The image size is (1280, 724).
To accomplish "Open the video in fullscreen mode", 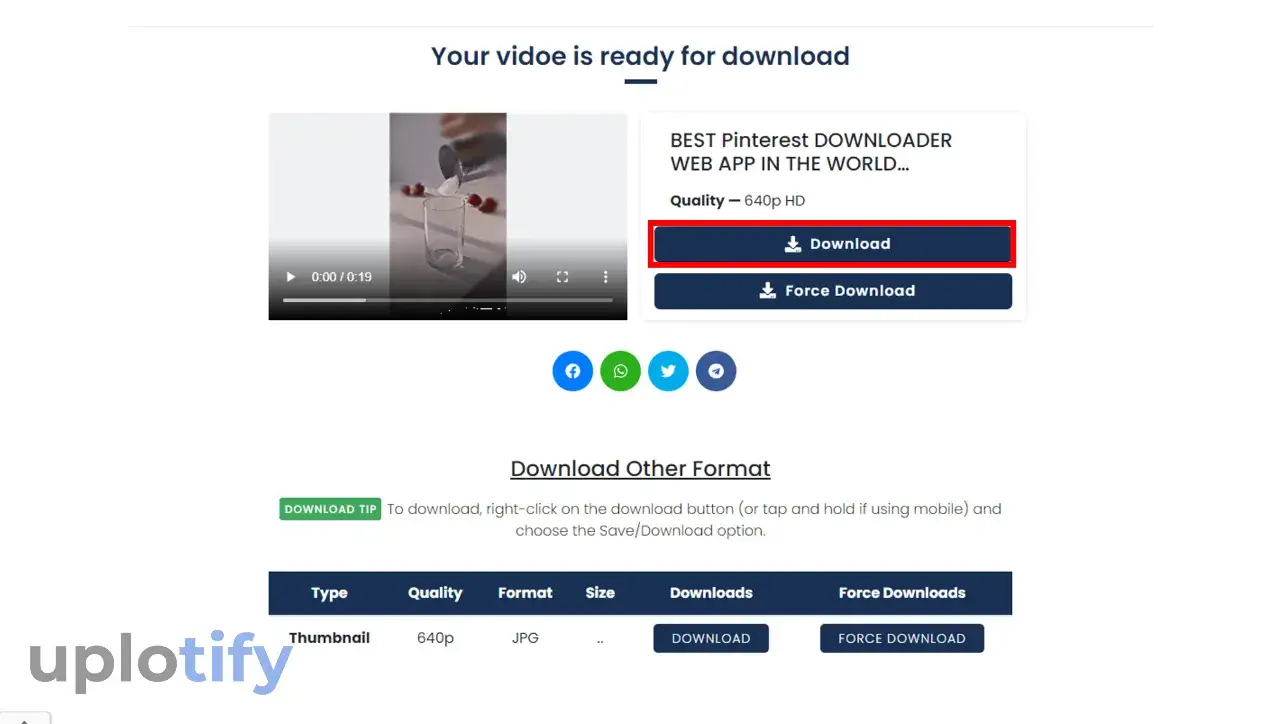I will coord(562,277).
